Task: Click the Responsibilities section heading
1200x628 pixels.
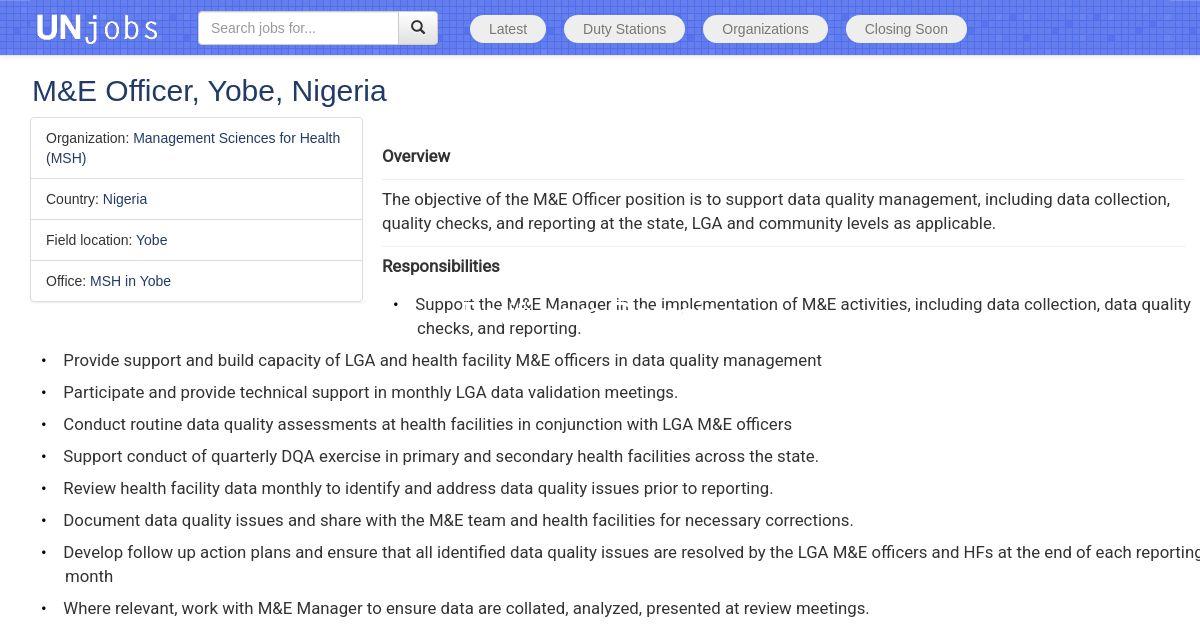Action: pyautogui.click(x=441, y=266)
